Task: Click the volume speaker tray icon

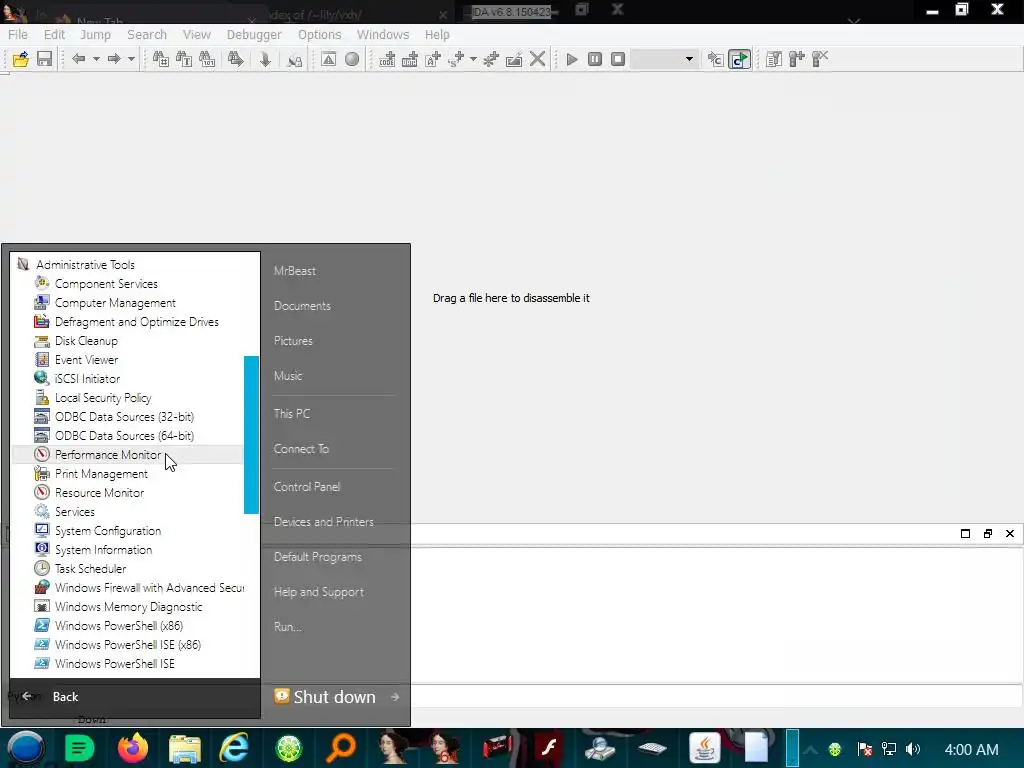Action: click(x=913, y=749)
